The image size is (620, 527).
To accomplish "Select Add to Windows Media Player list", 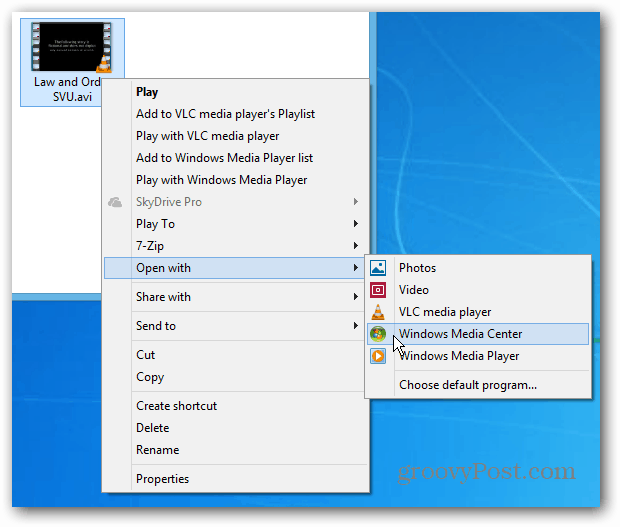I will pos(236,158).
